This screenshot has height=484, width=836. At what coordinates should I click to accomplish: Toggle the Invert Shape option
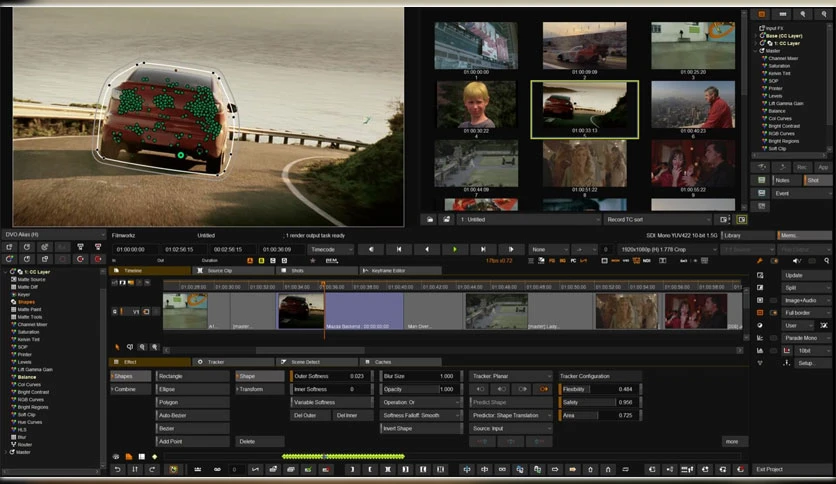click(420, 428)
